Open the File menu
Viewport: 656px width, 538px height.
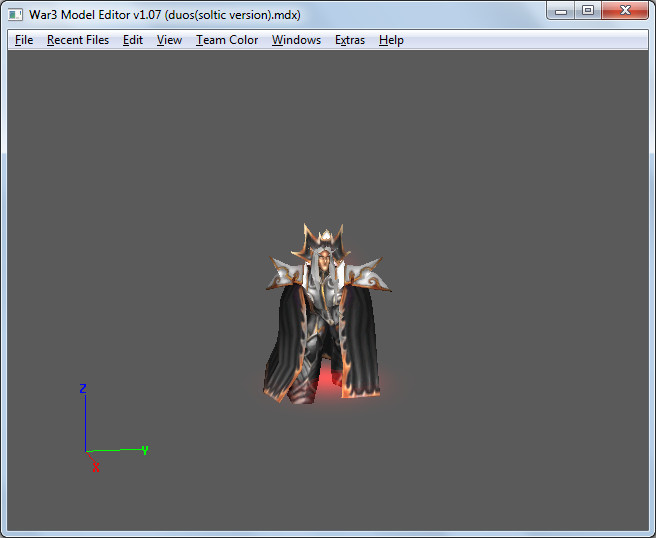coord(24,40)
